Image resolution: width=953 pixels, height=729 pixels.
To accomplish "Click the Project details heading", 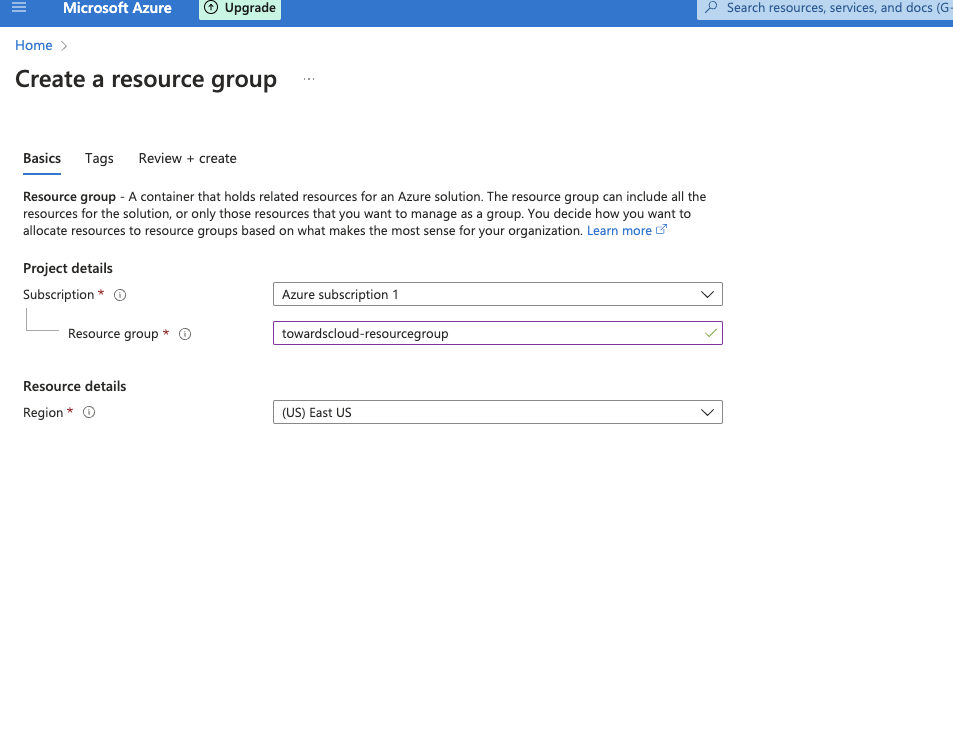I will click(68, 268).
